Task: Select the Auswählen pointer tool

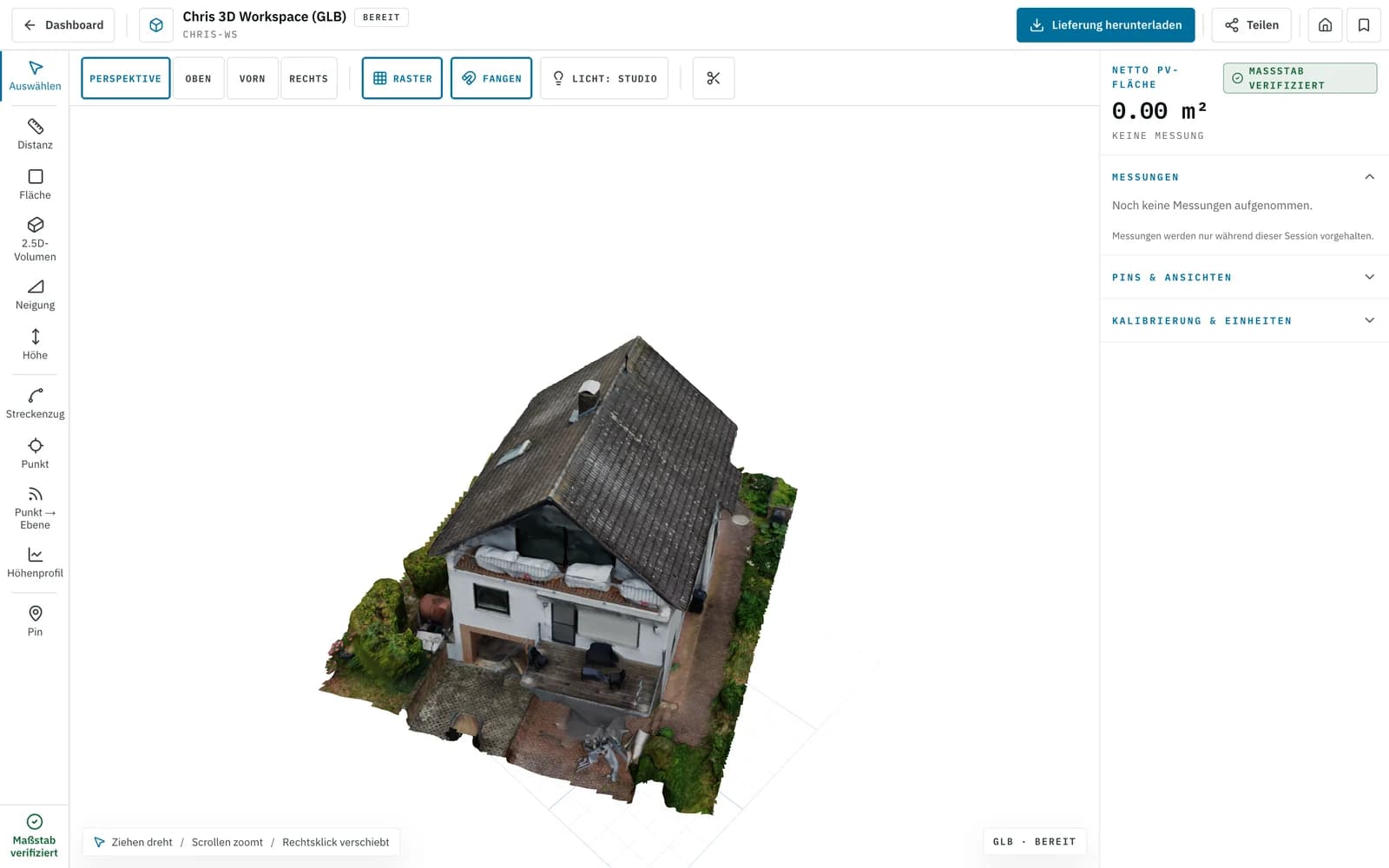Action: (x=35, y=76)
